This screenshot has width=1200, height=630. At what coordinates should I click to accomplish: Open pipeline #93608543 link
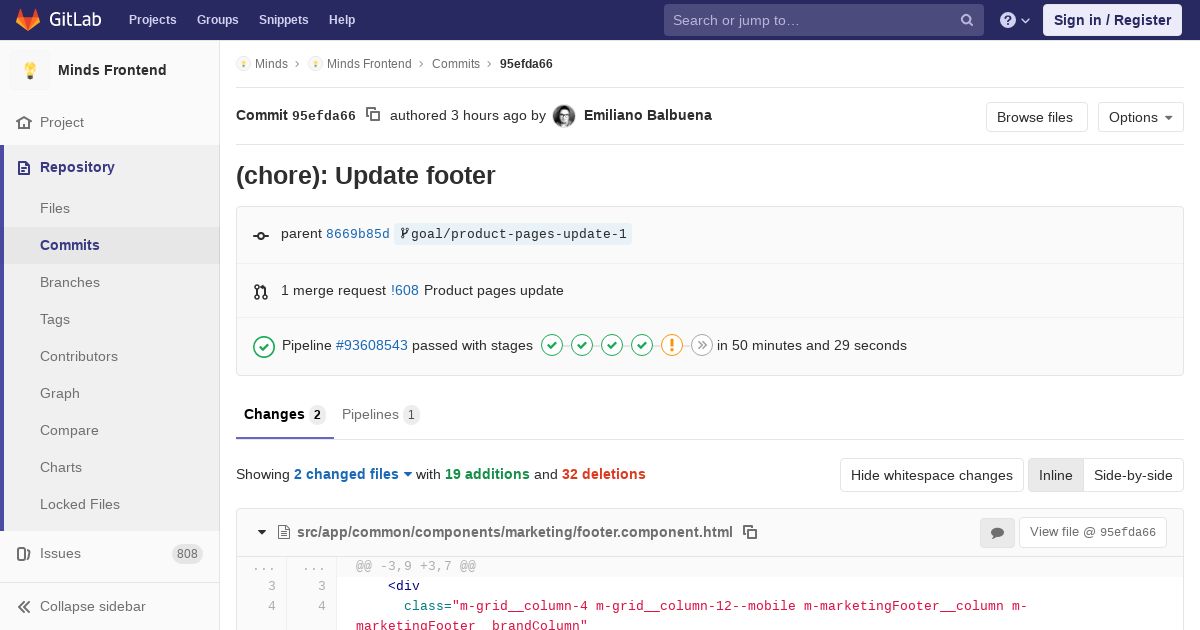[372, 345]
